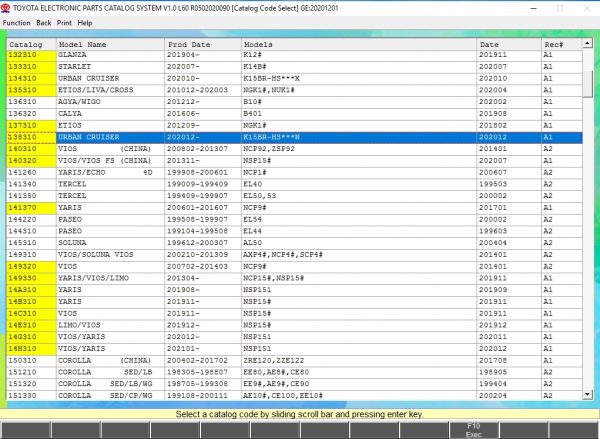The width and height of the screenshot is (600, 439).
Task: Select the CALYA model row
Action: (294, 114)
